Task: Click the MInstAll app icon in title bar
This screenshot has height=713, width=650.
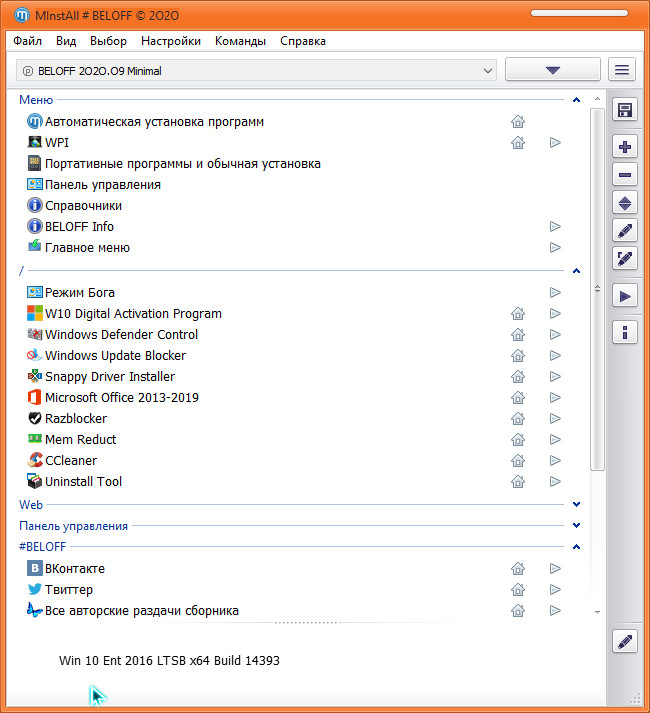Action: coord(21,15)
